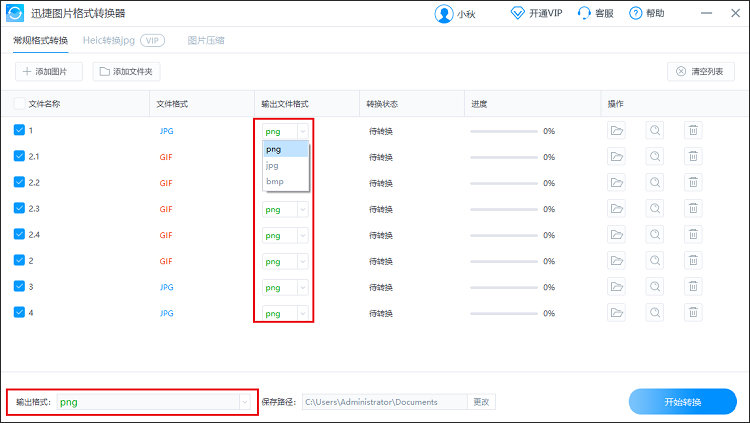Open output folder for file 3
This screenshot has width=750, height=423.
click(x=616, y=287)
